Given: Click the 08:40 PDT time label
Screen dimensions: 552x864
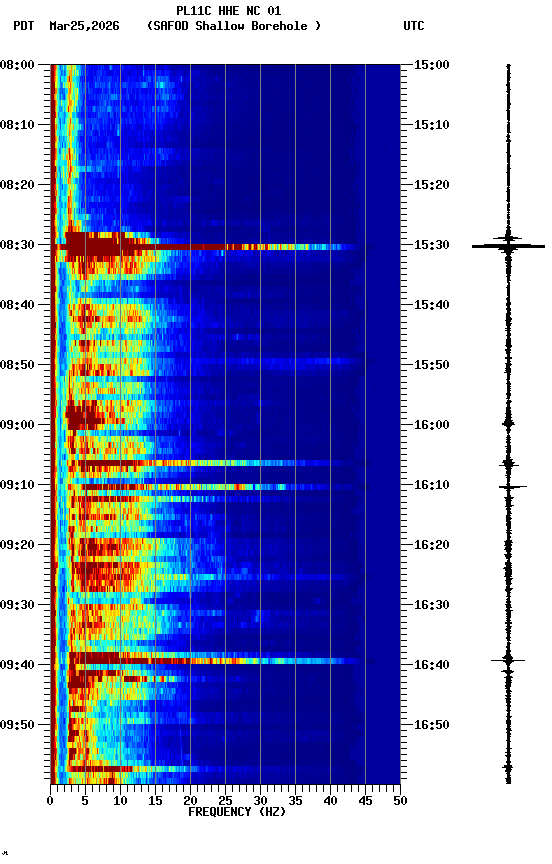Looking at the screenshot, I should (x=17, y=305).
